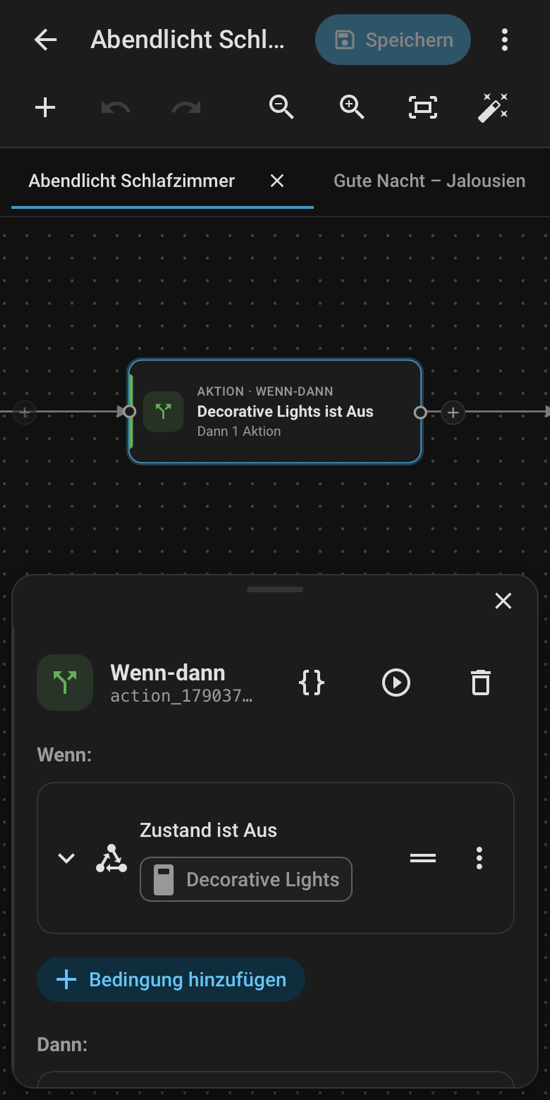Auto-arrange nodes with the magic wand
Image resolution: width=550 pixels, height=1100 pixels.
click(492, 107)
